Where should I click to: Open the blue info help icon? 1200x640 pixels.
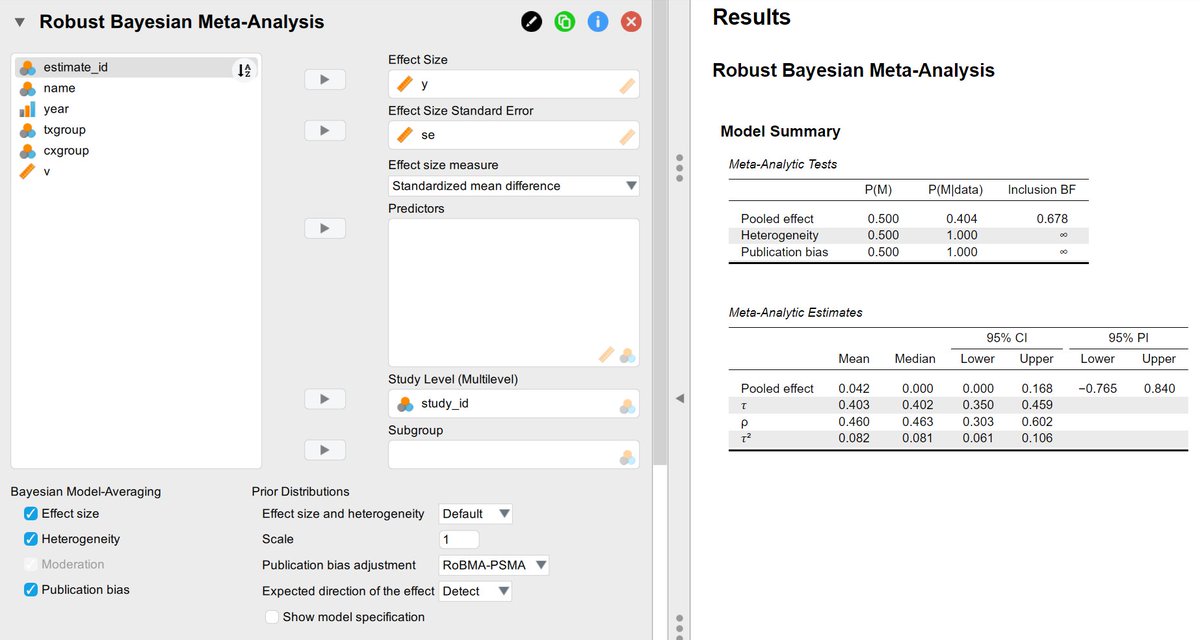(597, 21)
